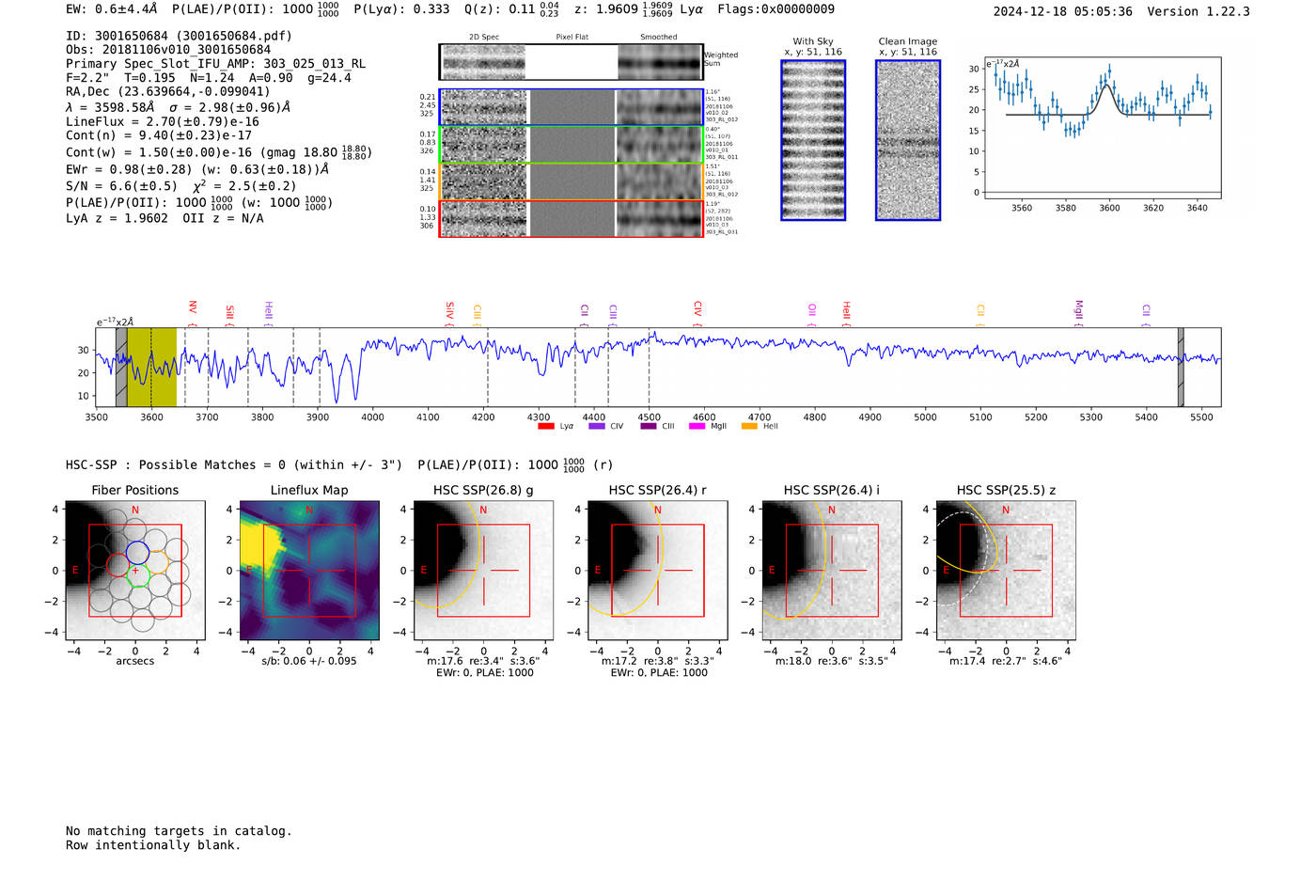The image size is (1316, 896).
Task: Click the Lyα red legend swatch
Action: 546,426
